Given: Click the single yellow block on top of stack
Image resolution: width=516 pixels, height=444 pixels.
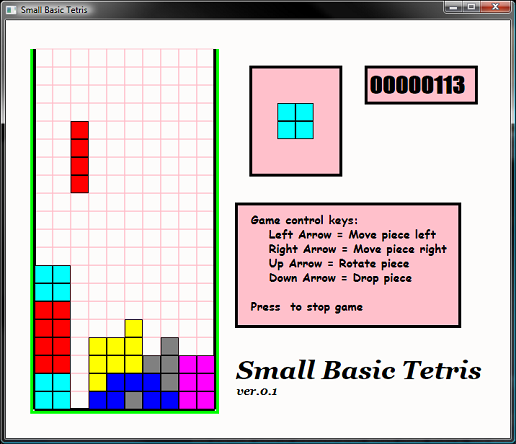Looking at the screenshot, I should (x=134, y=328).
